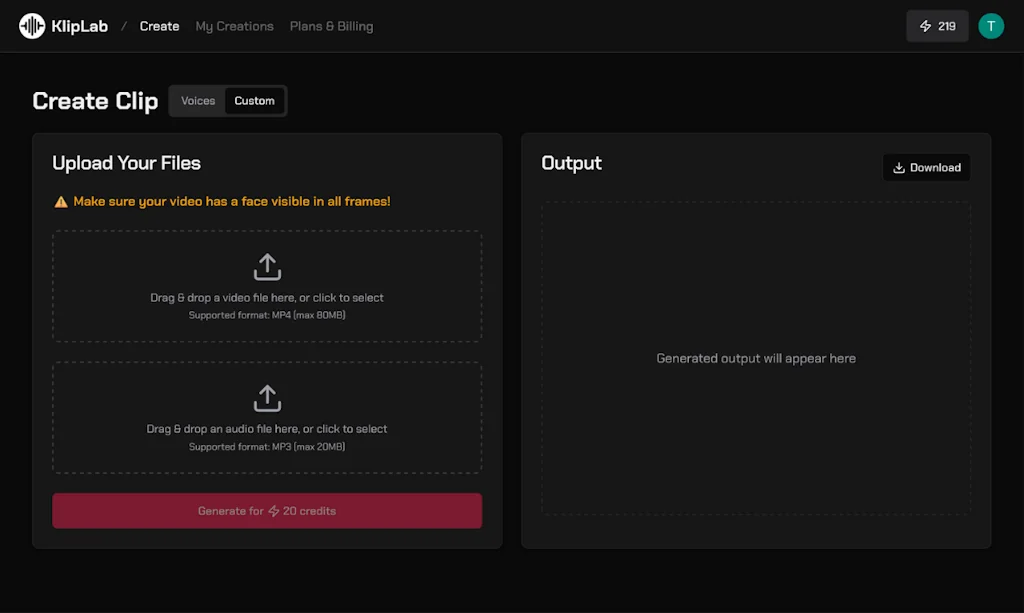Click the Create Clip page heading

[95, 100]
